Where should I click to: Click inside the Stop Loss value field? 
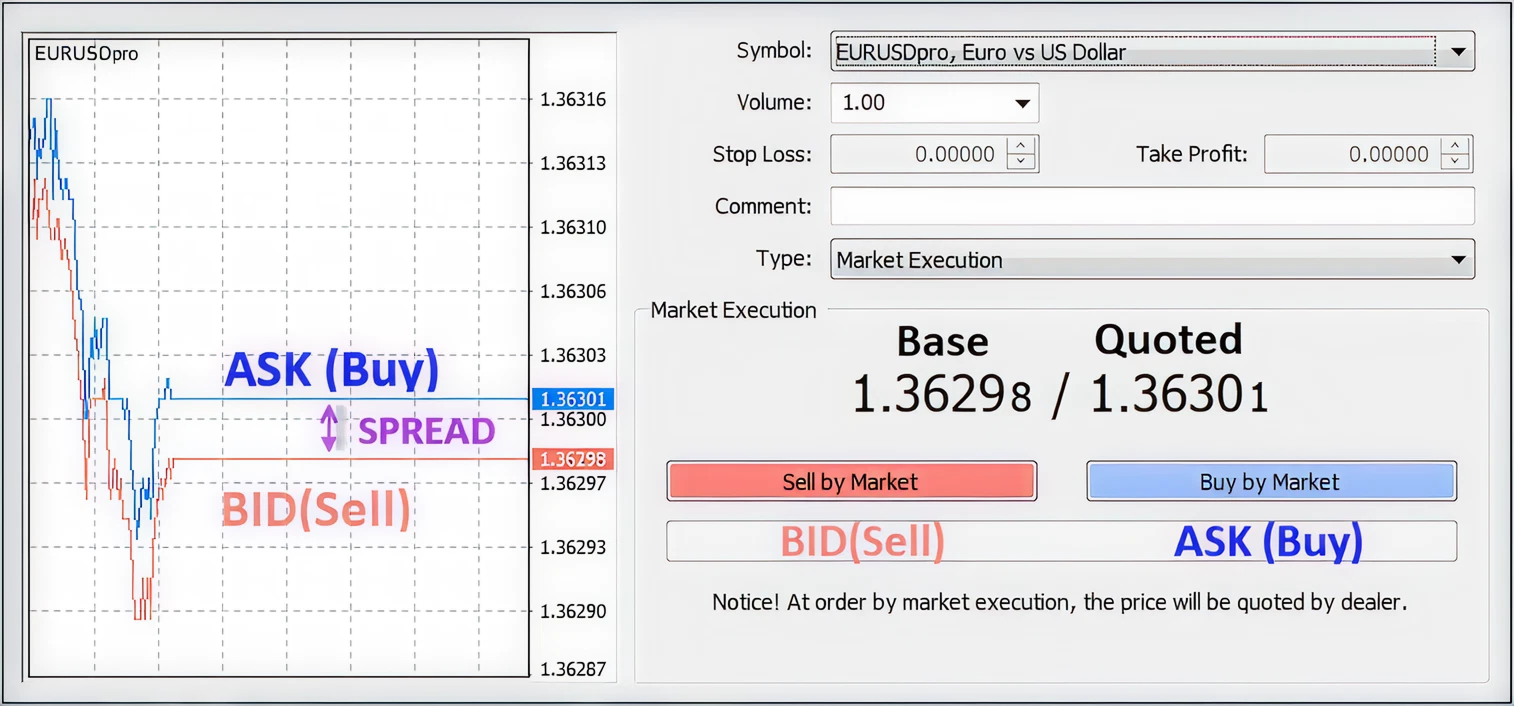click(919, 154)
